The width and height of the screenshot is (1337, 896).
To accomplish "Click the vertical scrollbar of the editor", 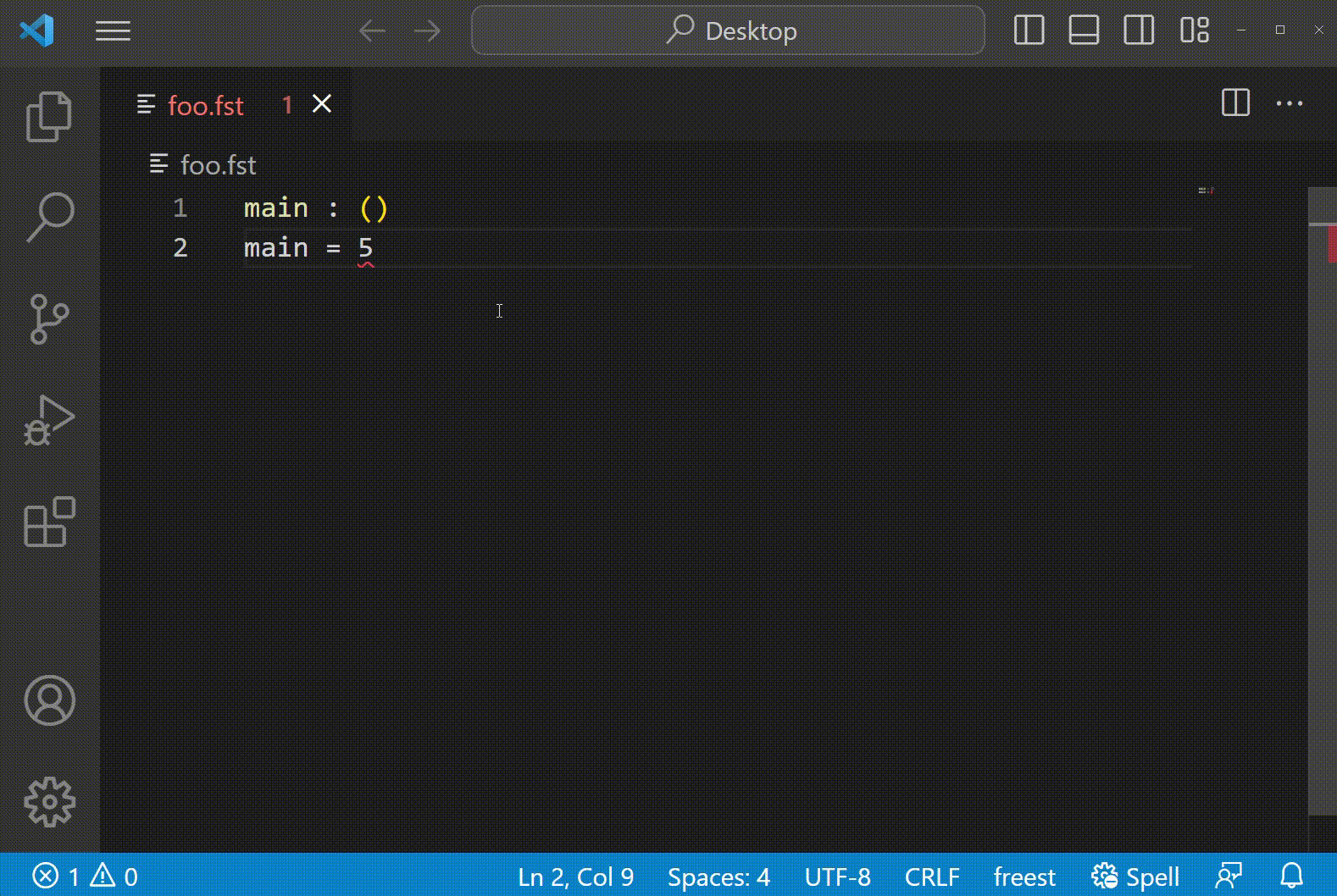I will (x=1323, y=500).
